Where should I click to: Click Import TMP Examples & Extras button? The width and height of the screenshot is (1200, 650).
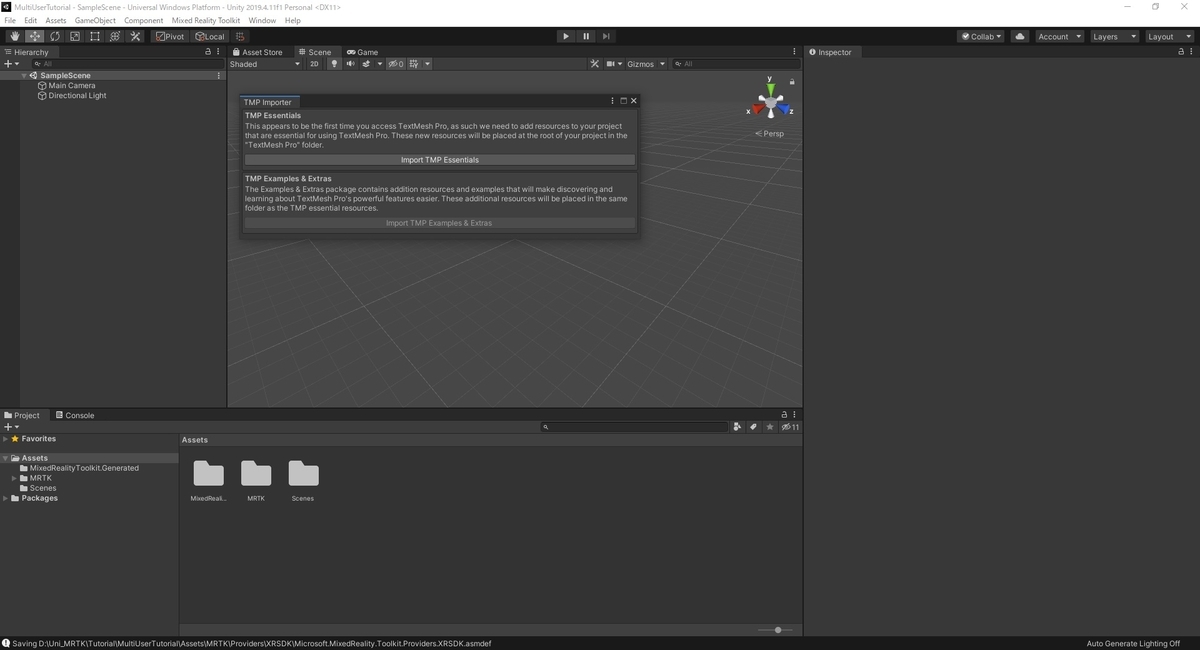pos(440,223)
